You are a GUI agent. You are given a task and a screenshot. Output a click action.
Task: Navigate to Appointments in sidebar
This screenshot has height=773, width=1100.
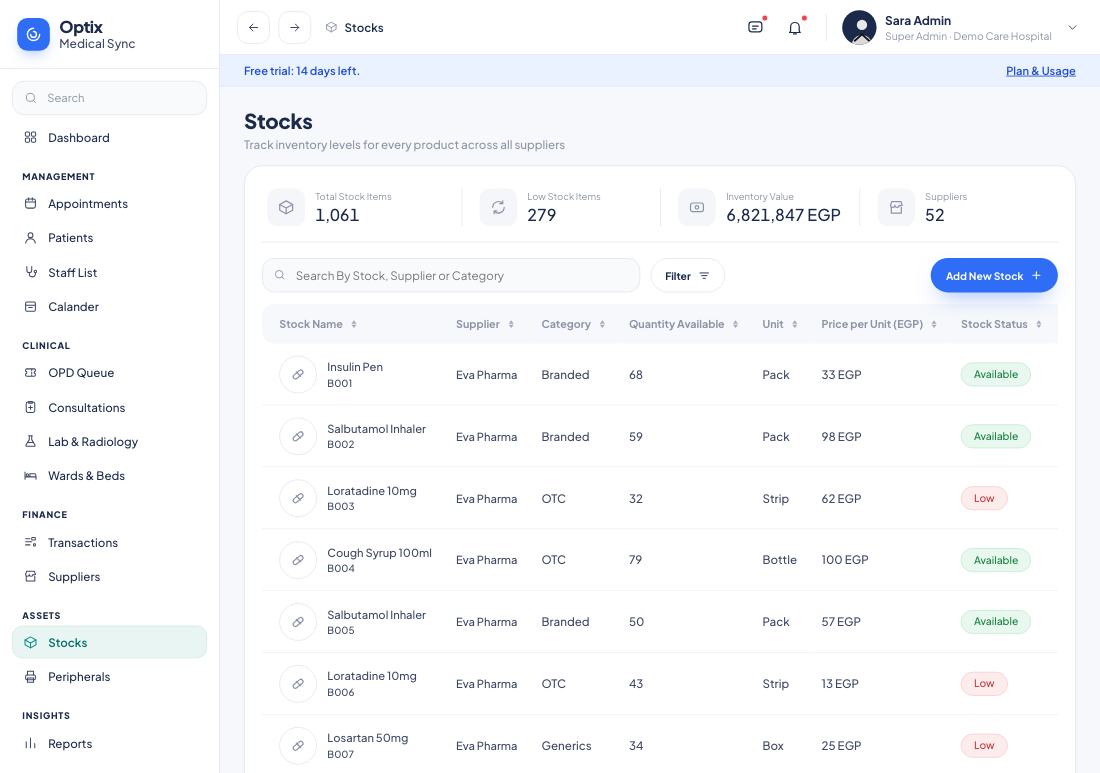tap(109, 203)
